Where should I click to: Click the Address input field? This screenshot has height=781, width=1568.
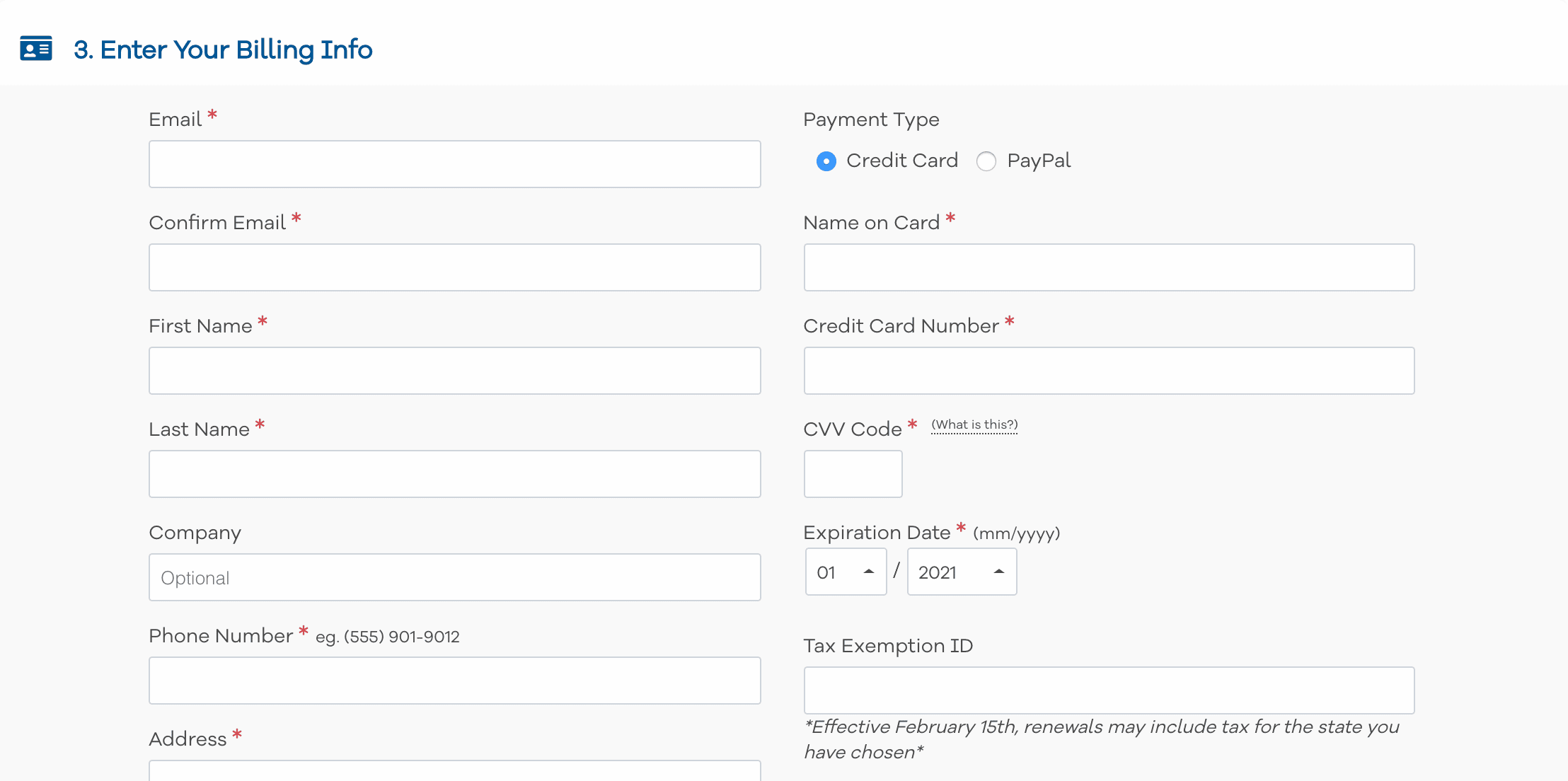(454, 771)
